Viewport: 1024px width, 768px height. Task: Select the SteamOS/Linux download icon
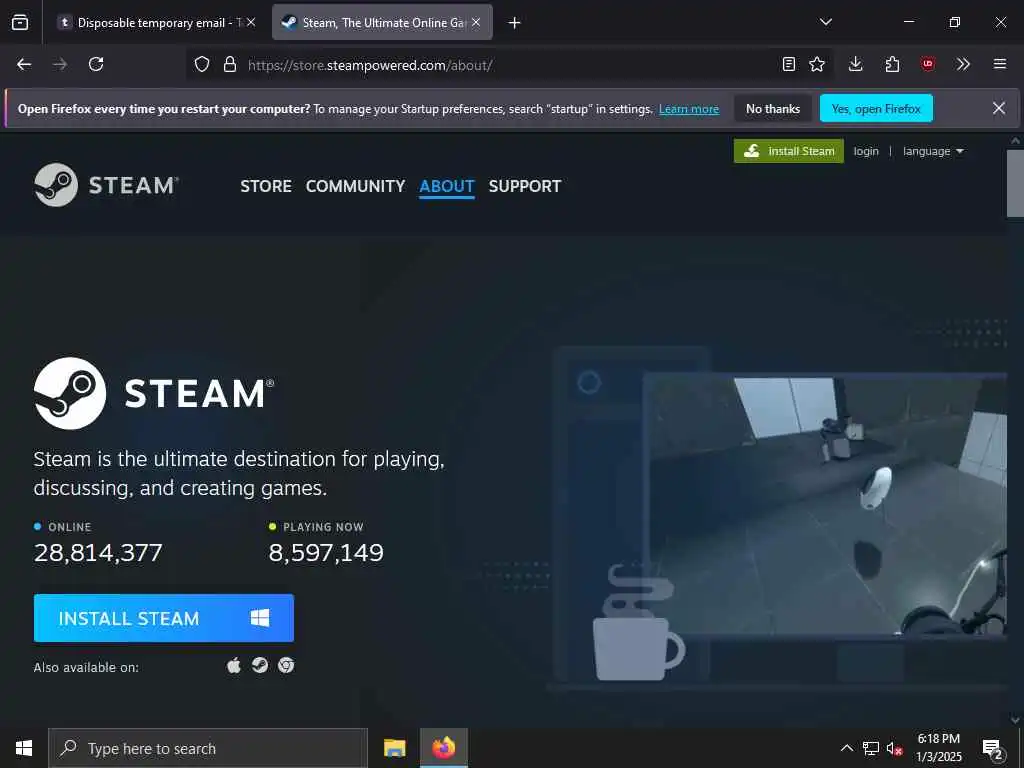pyautogui.click(x=260, y=665)
